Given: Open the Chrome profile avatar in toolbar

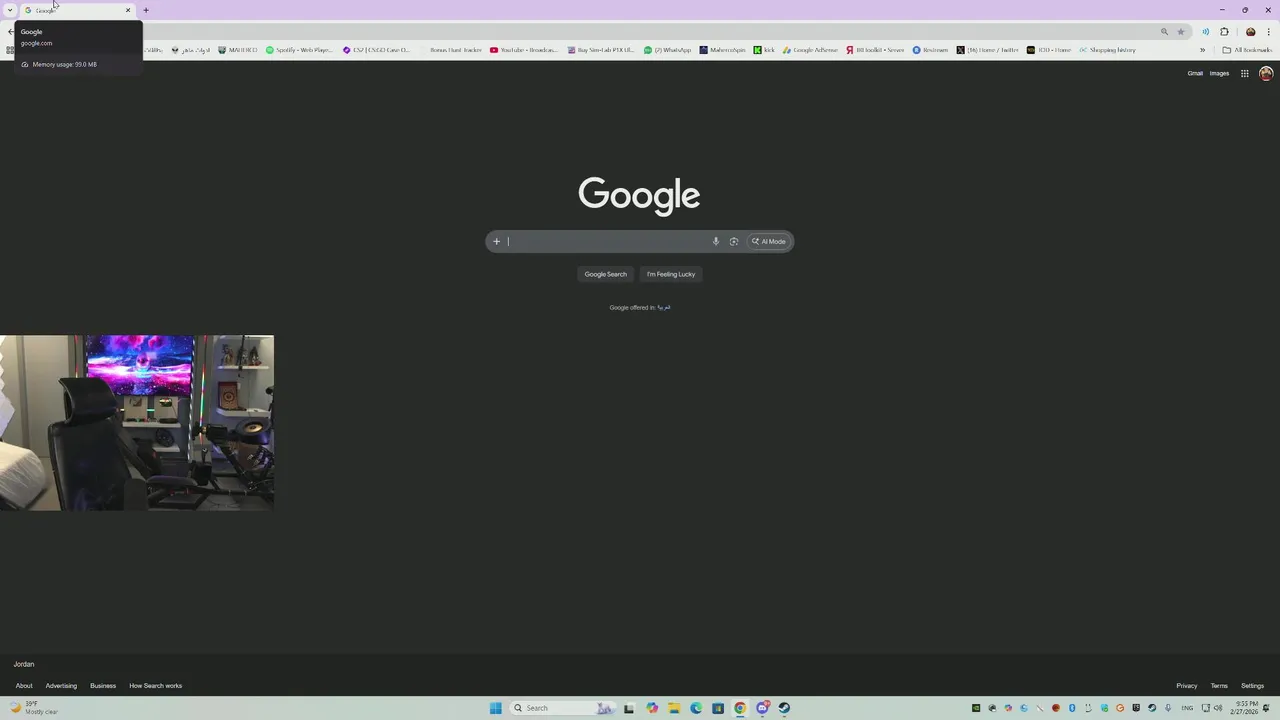Looking at the screenshot, I should tap(1250, 32).
